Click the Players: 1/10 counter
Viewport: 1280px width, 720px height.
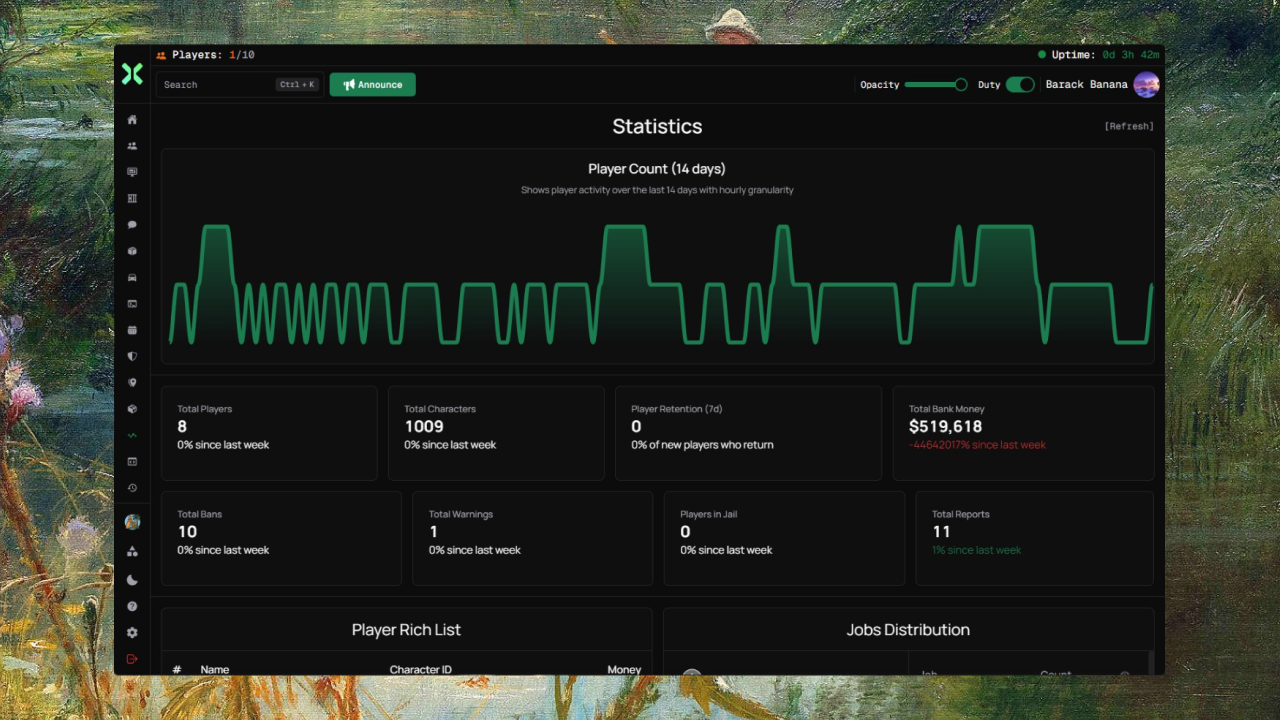(x=213, y=55)
